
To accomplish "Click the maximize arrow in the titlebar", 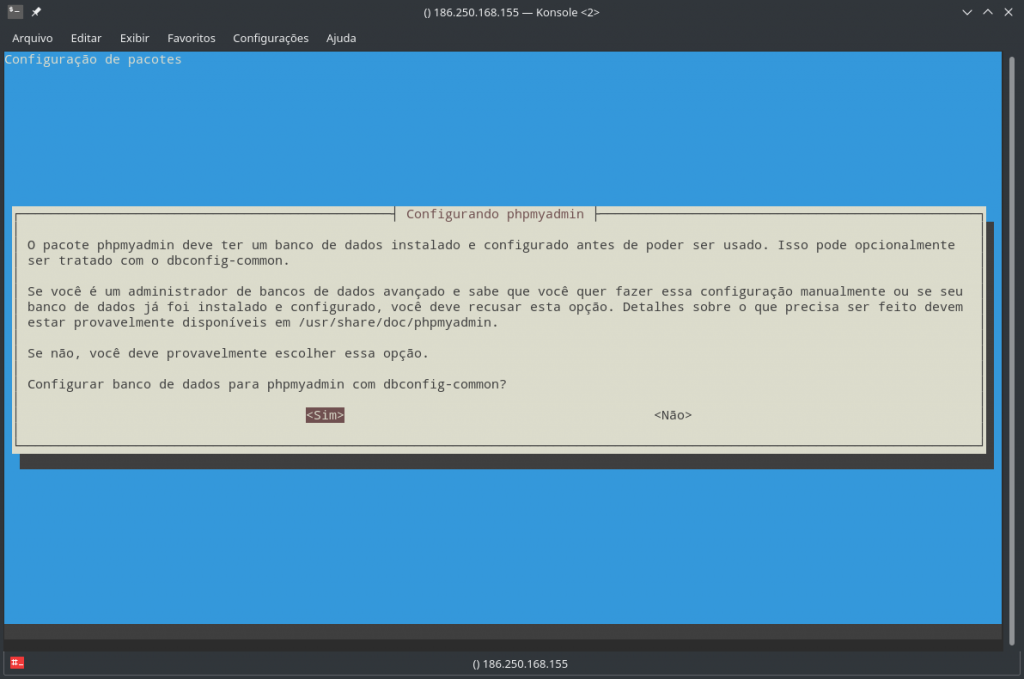I will (987, 12).
